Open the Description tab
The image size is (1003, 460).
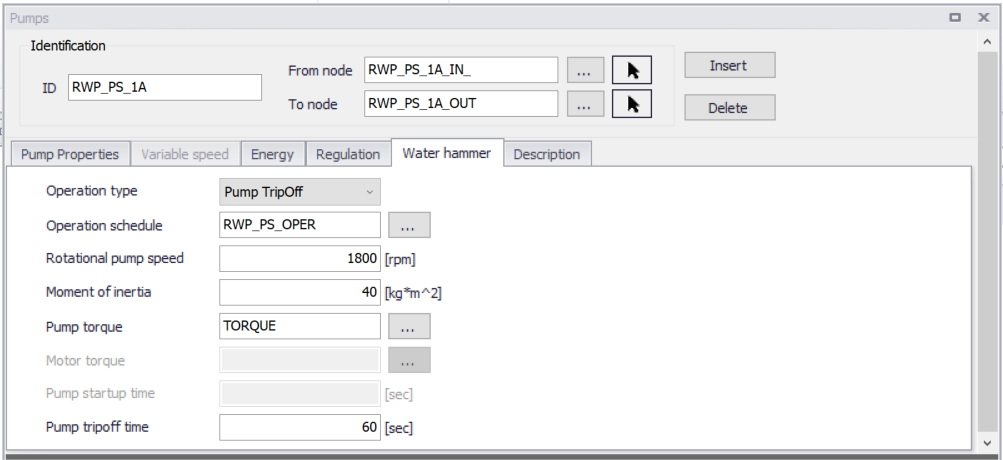[547, 154]
